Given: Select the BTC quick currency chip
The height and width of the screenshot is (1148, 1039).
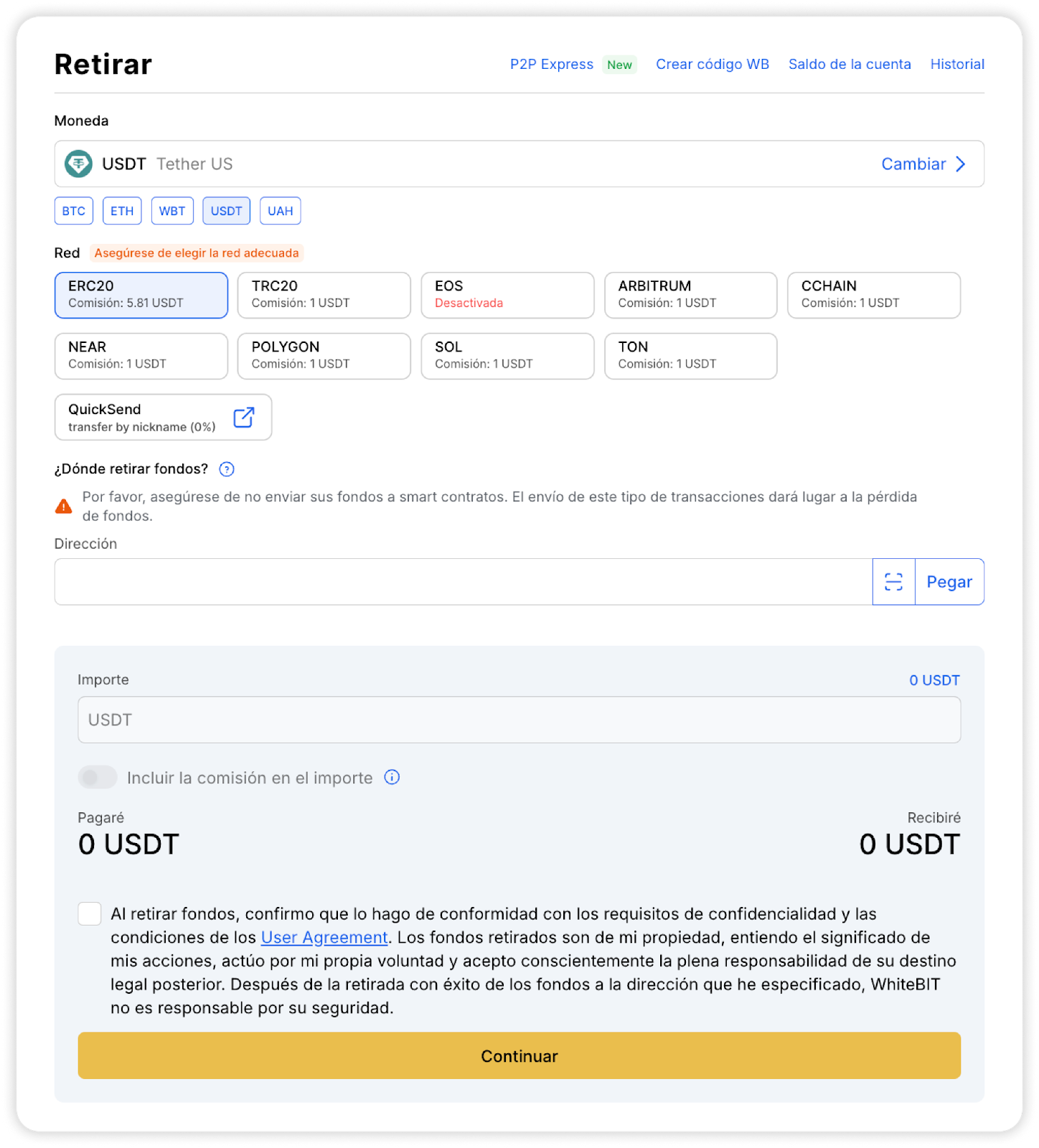Looking at the screenshot, I should pos(74,211).
